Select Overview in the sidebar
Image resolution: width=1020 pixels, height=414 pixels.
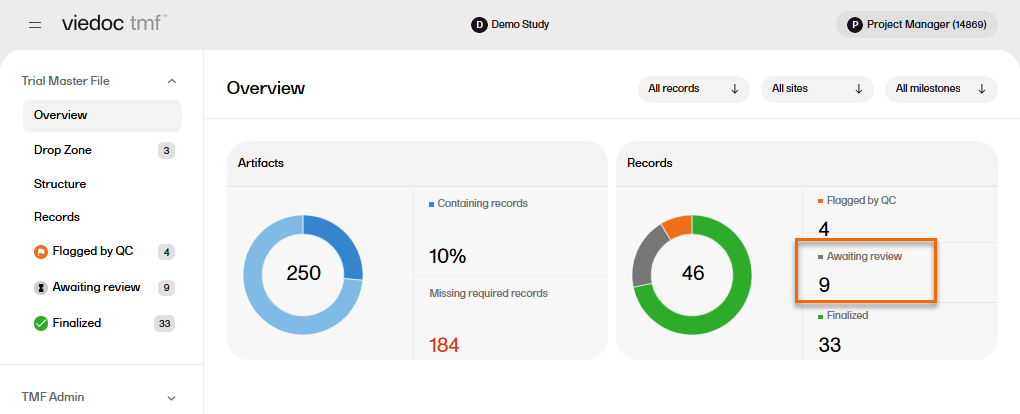pyautogui.click(x=61, y=115)
